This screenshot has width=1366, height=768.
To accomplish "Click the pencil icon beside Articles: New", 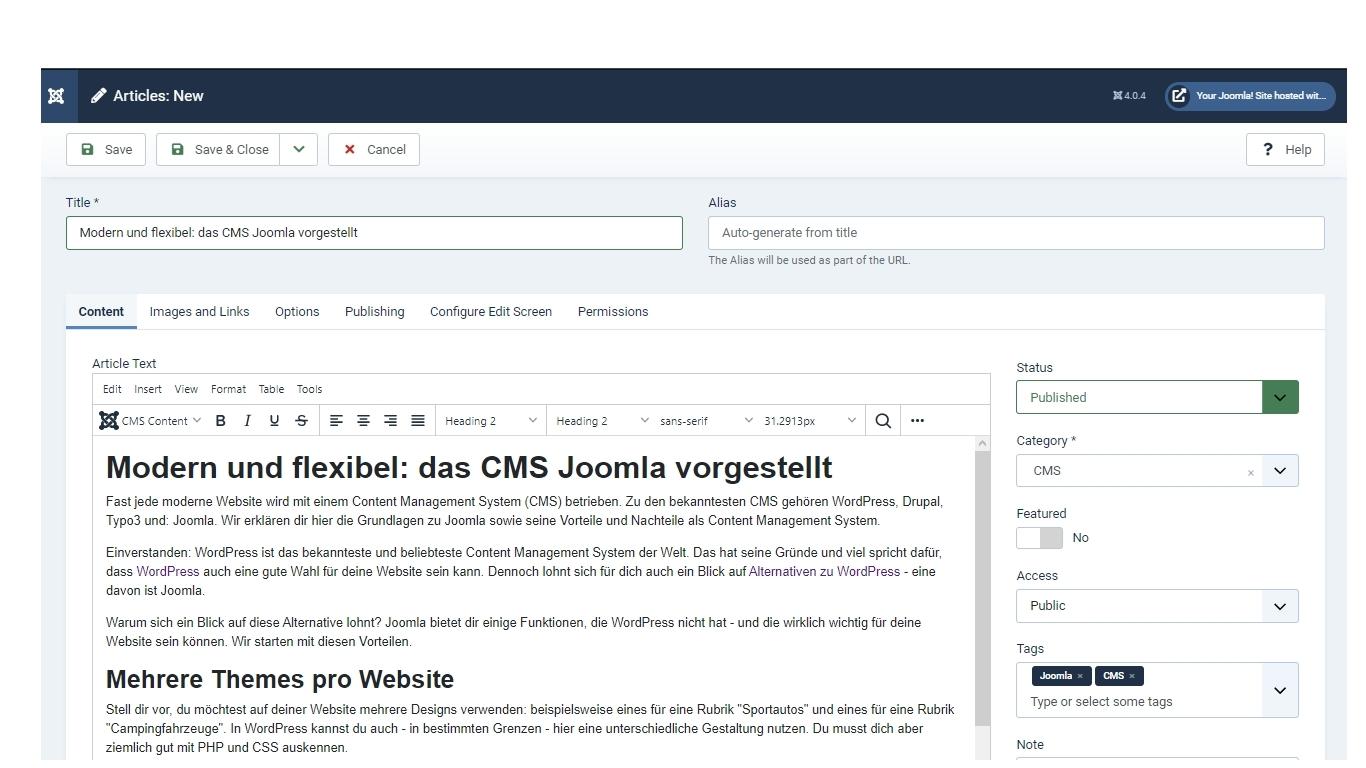I will [x=98, y=96].
